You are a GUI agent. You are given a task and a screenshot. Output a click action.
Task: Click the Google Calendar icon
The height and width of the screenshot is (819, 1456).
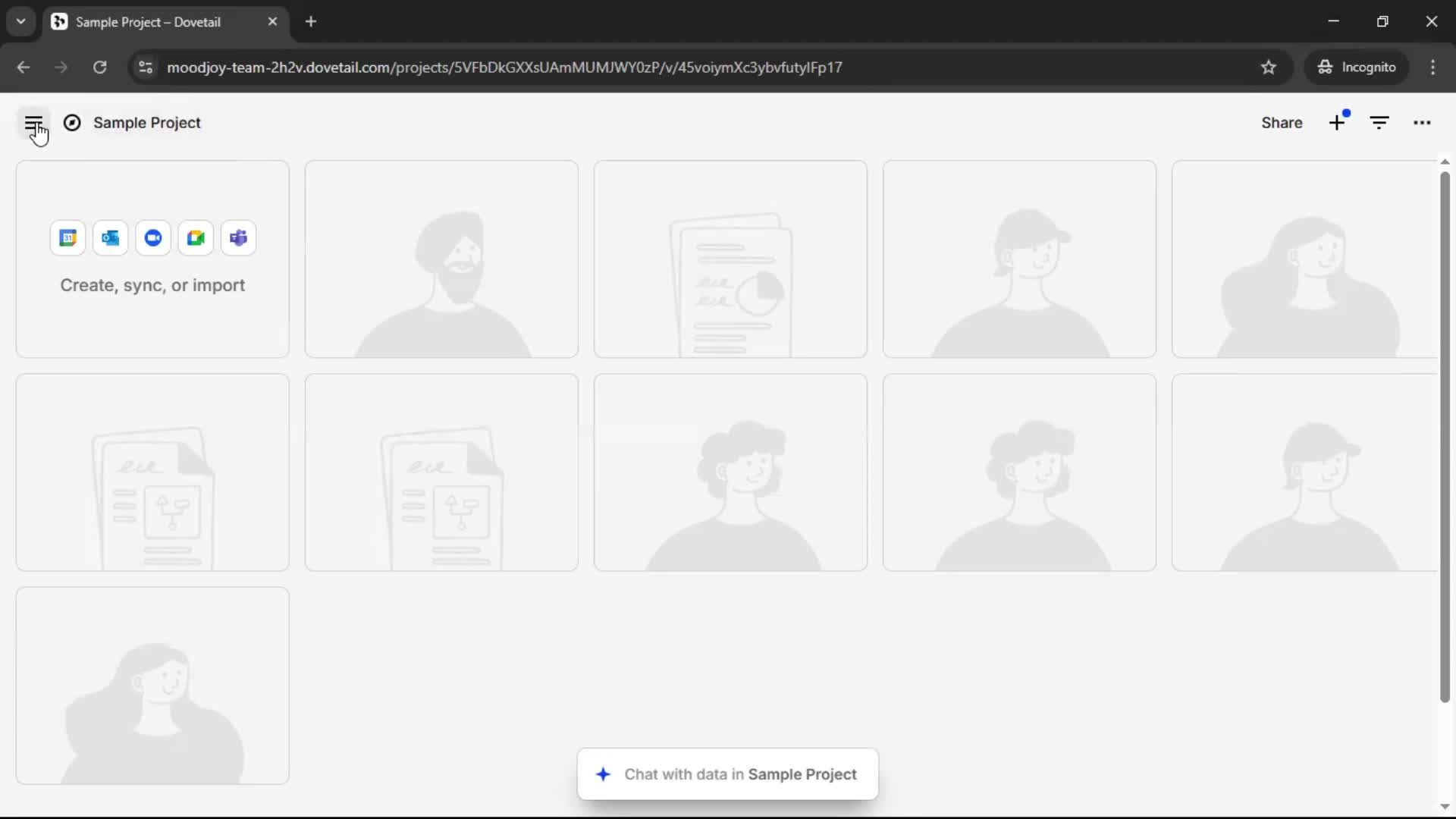[68, 238]
